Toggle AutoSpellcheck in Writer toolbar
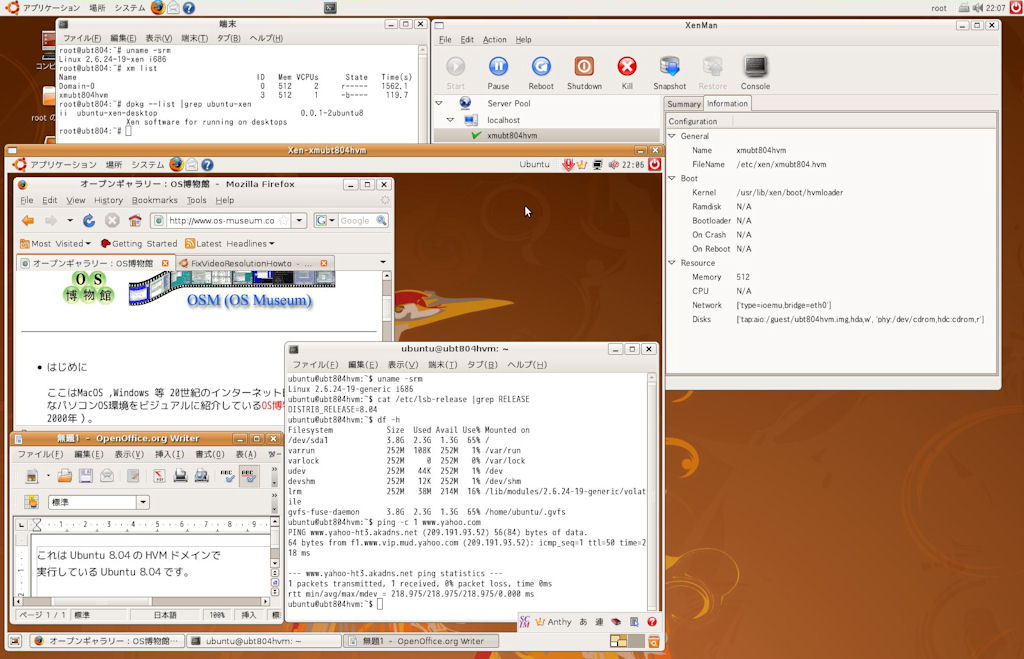 (248, 476)
